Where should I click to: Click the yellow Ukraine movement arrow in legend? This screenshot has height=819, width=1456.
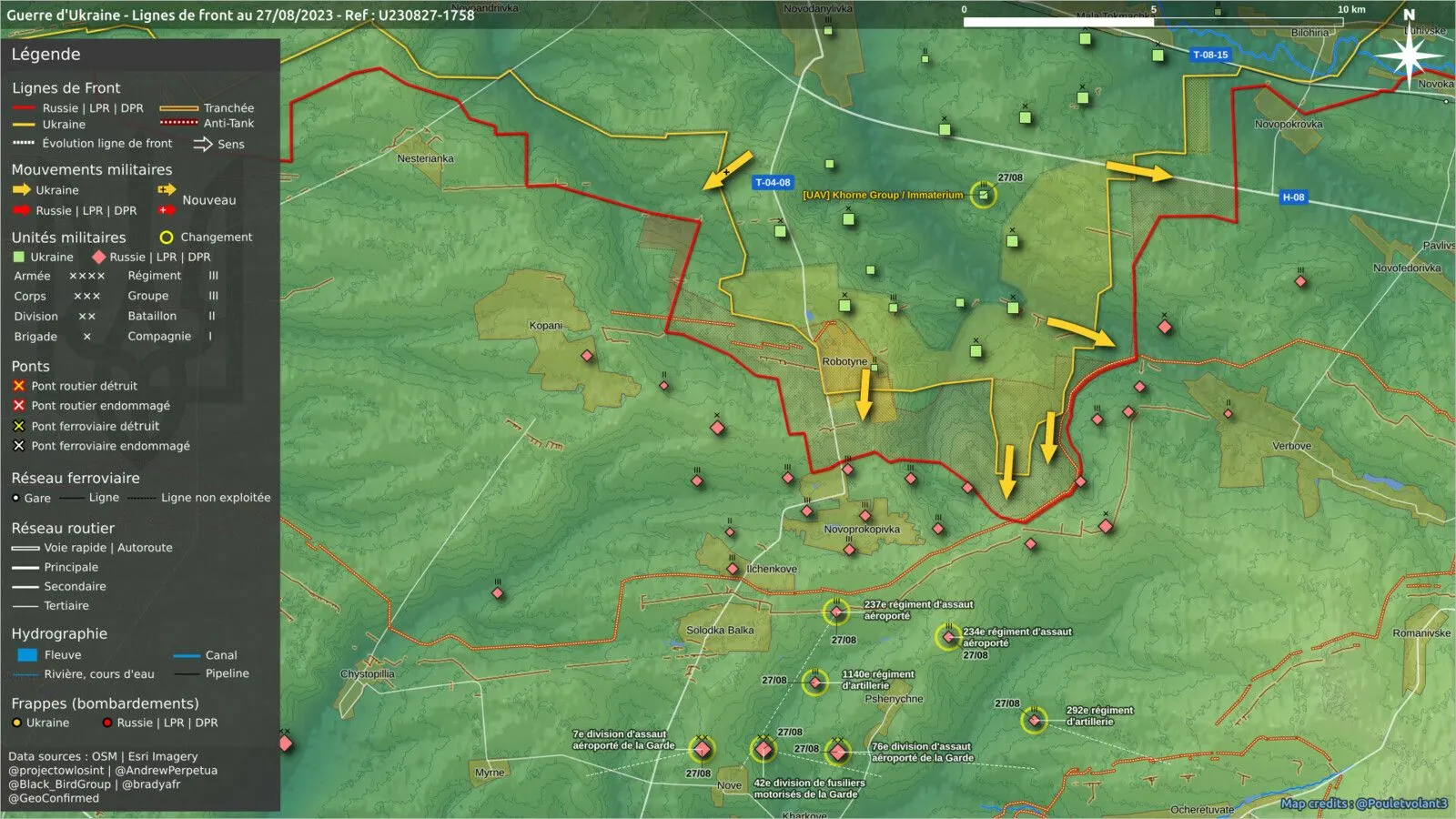(21, 190)
